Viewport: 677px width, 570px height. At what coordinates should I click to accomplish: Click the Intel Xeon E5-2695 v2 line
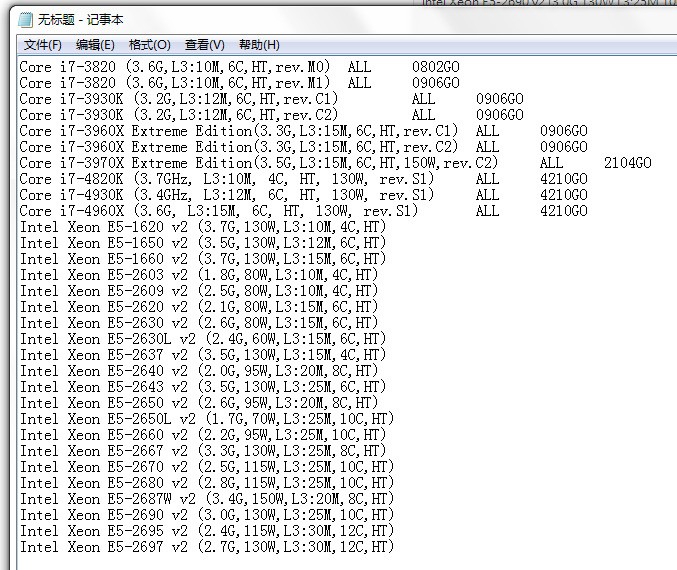coord(207,530)
